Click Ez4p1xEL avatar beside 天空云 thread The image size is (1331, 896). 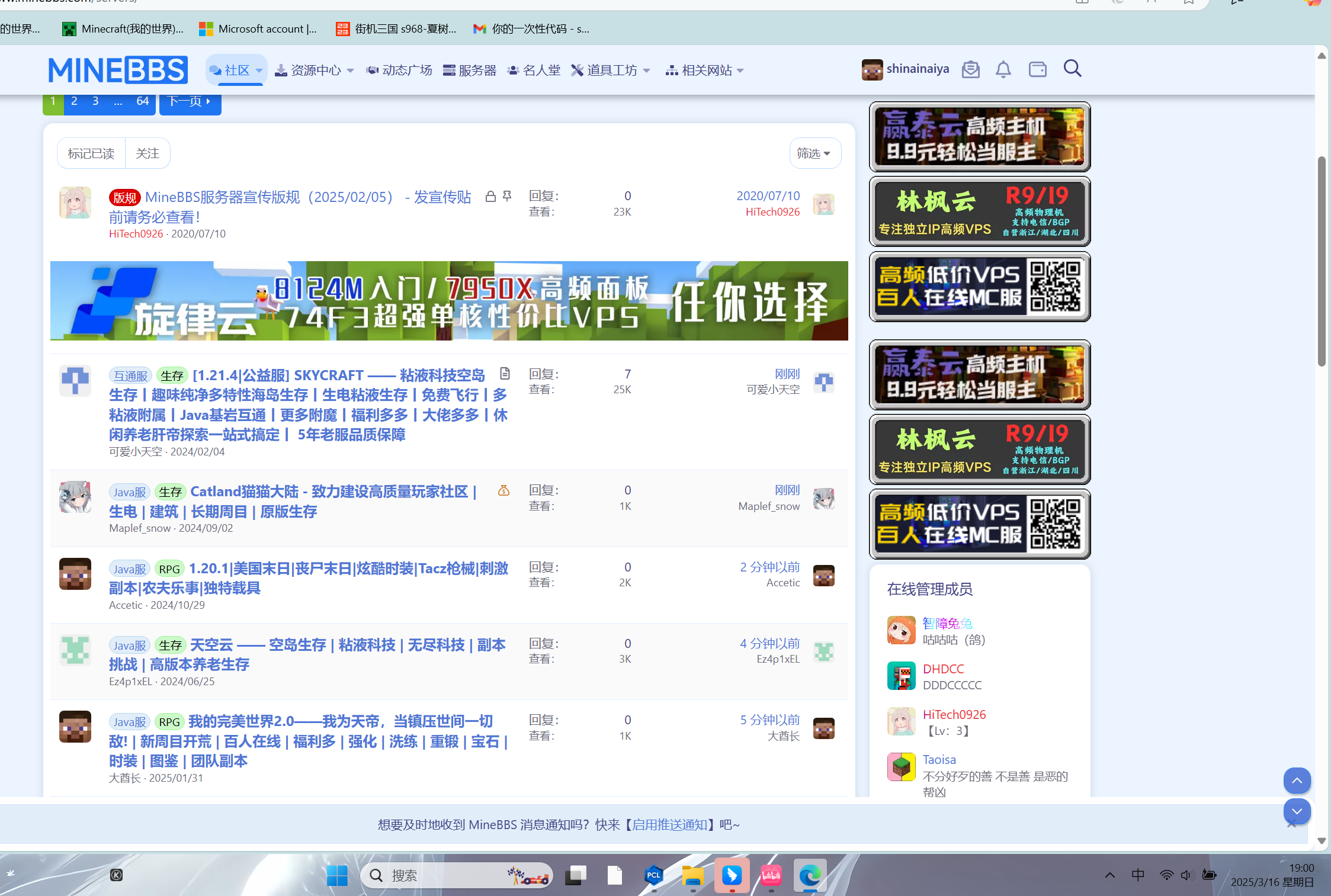coord(75,650)
